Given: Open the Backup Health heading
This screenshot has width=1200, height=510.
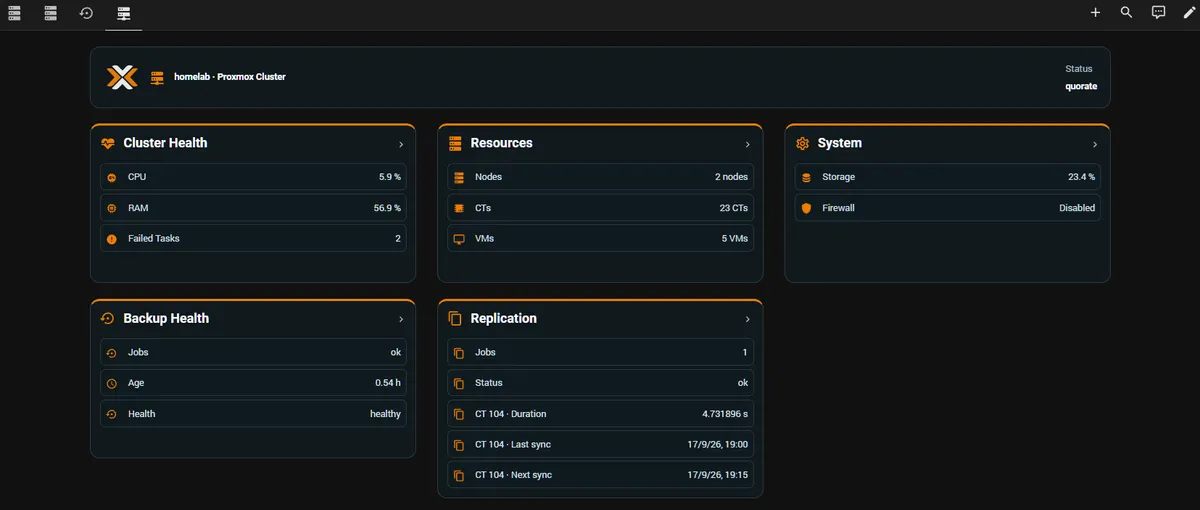Looking at the screenshot, I should pos(166,318).
